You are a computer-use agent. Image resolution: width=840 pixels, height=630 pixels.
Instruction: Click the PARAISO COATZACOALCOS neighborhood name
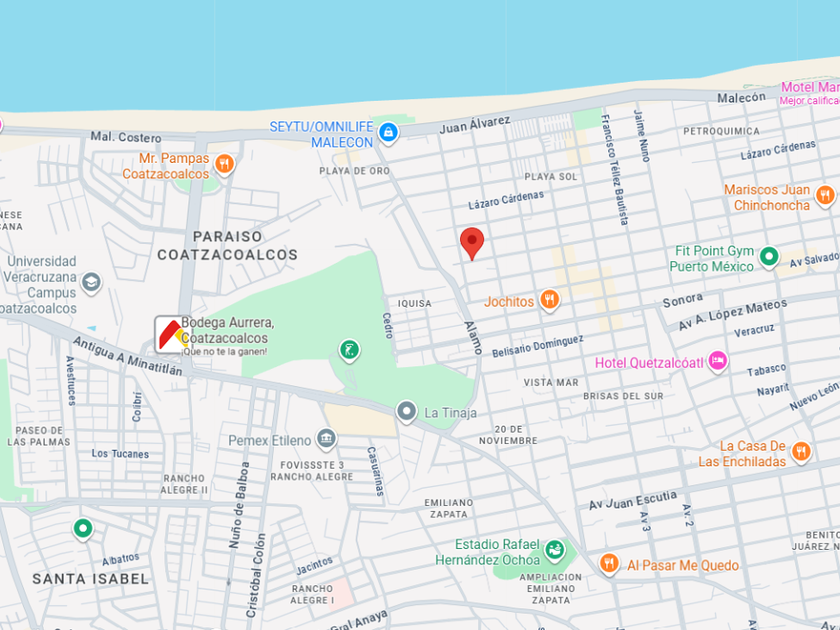point(227,245)
